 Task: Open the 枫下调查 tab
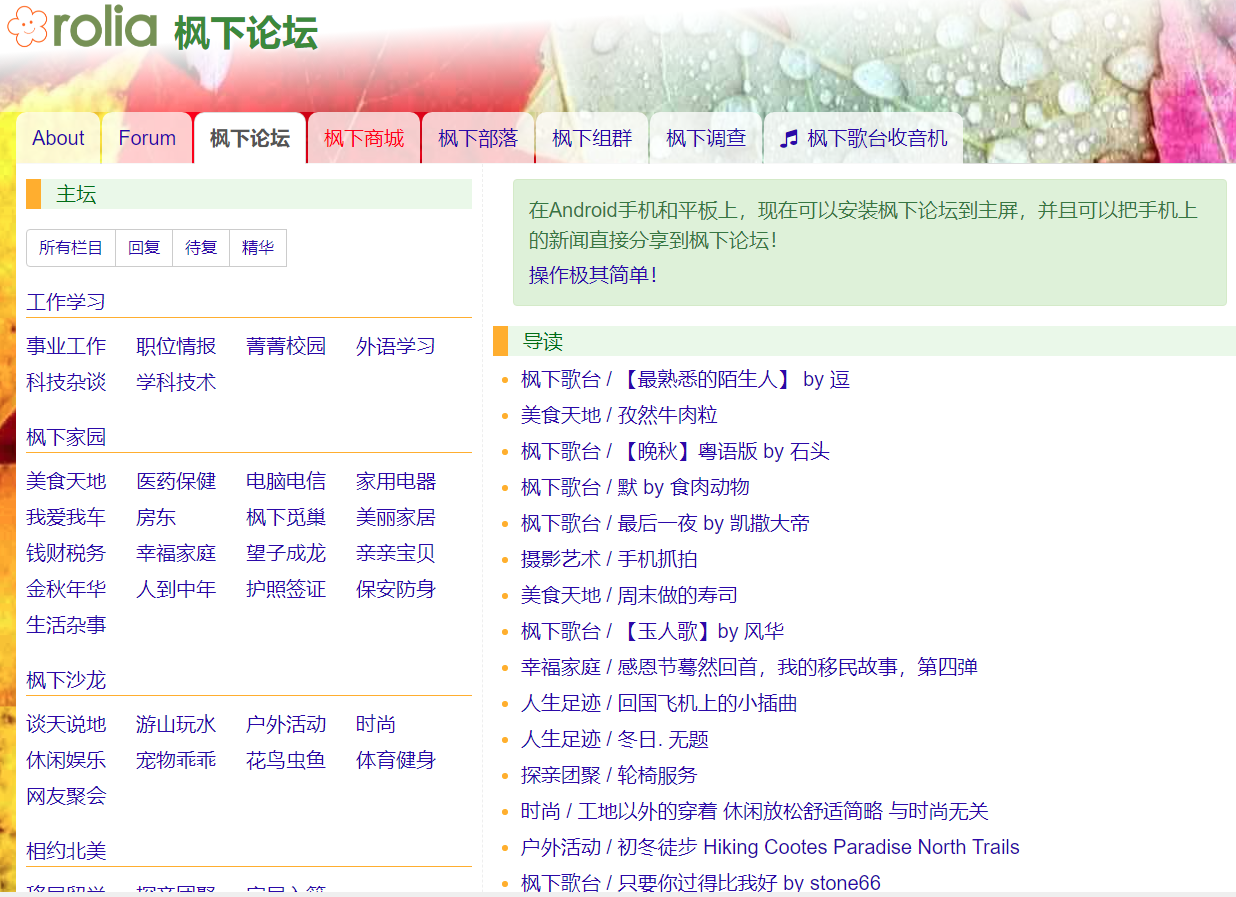706,138
